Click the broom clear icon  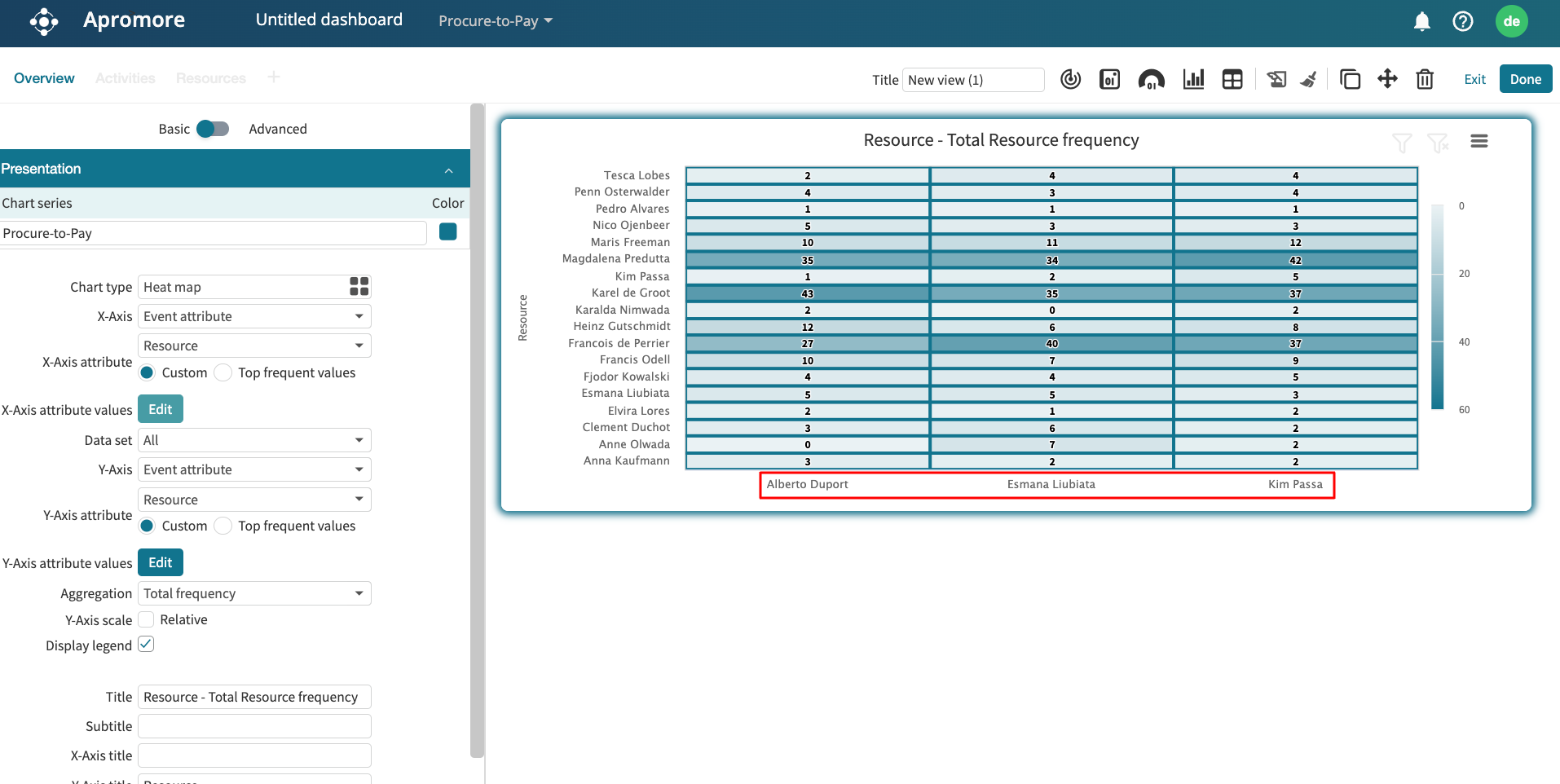(x=1309, y=79)
